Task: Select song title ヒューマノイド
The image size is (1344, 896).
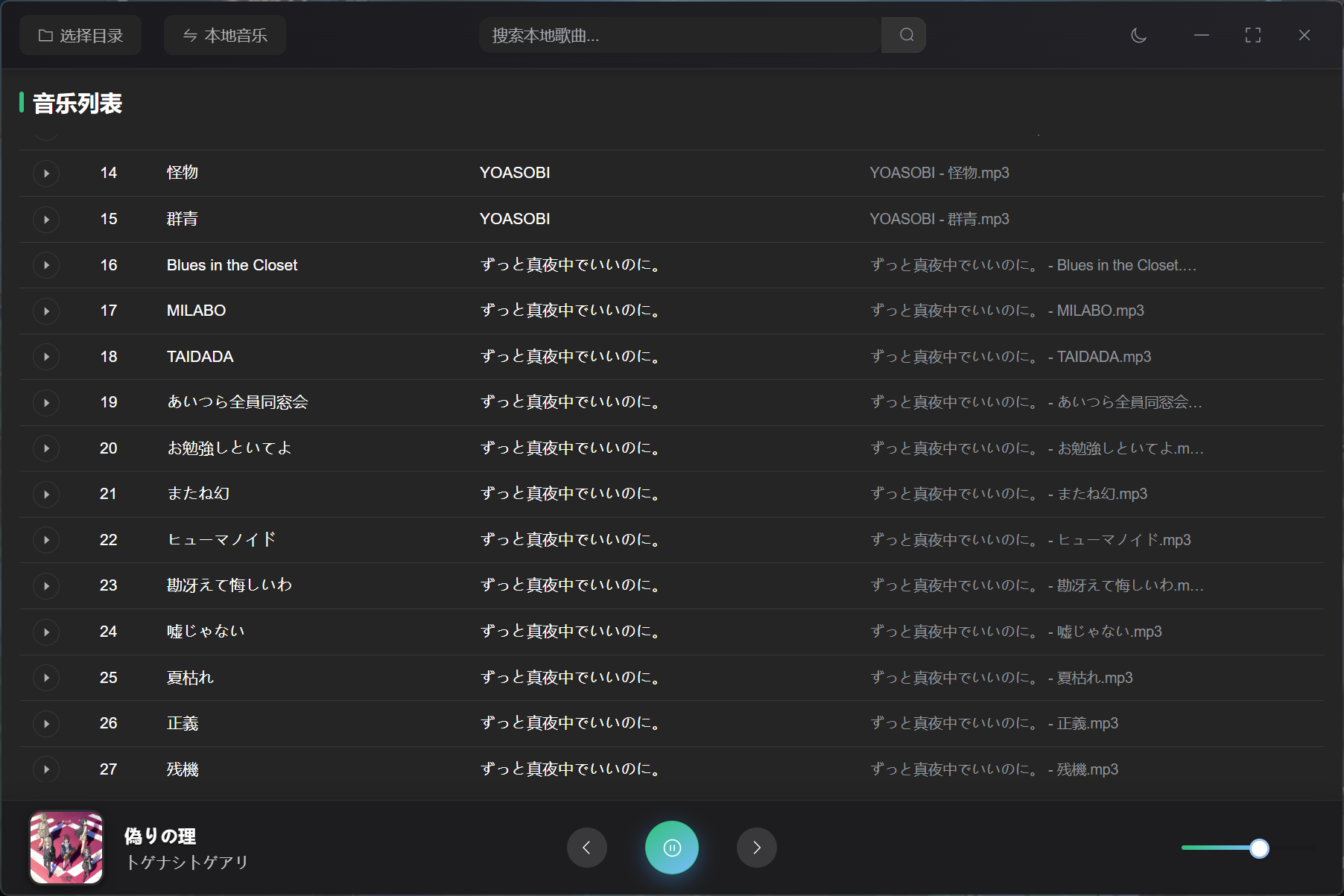Action: coord(221,540)
